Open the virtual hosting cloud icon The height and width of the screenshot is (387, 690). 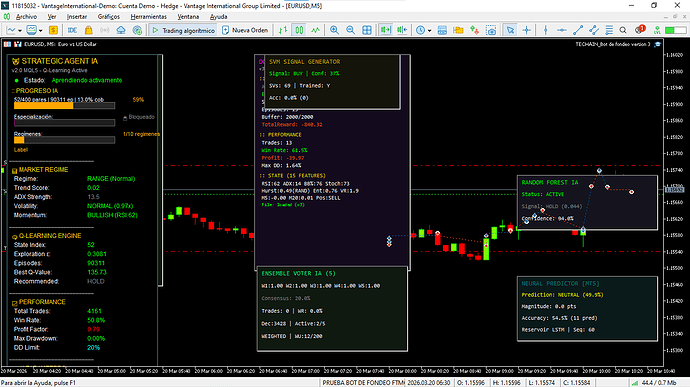point(121,30)
